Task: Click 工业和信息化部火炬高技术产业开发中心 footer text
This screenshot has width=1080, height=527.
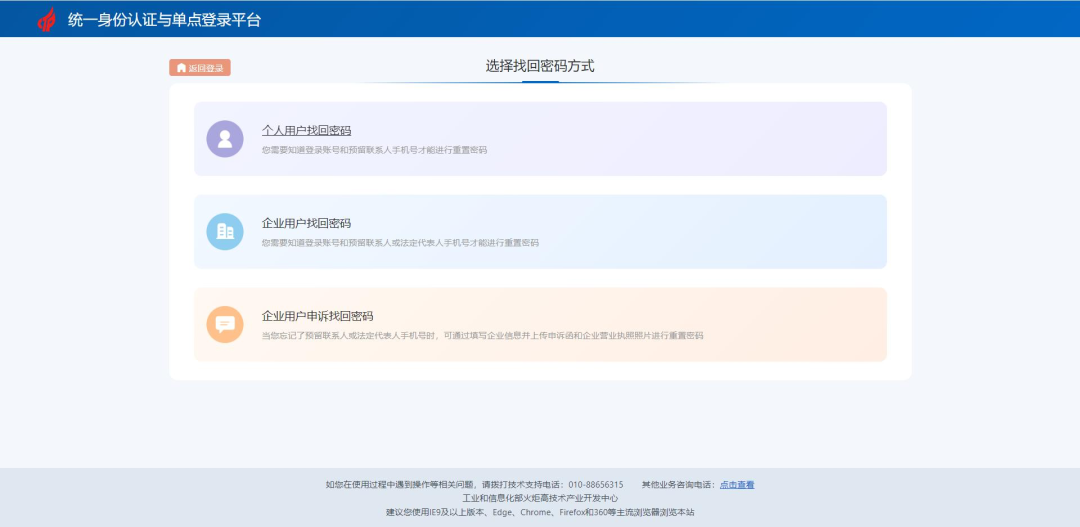Action: (540, 498)
